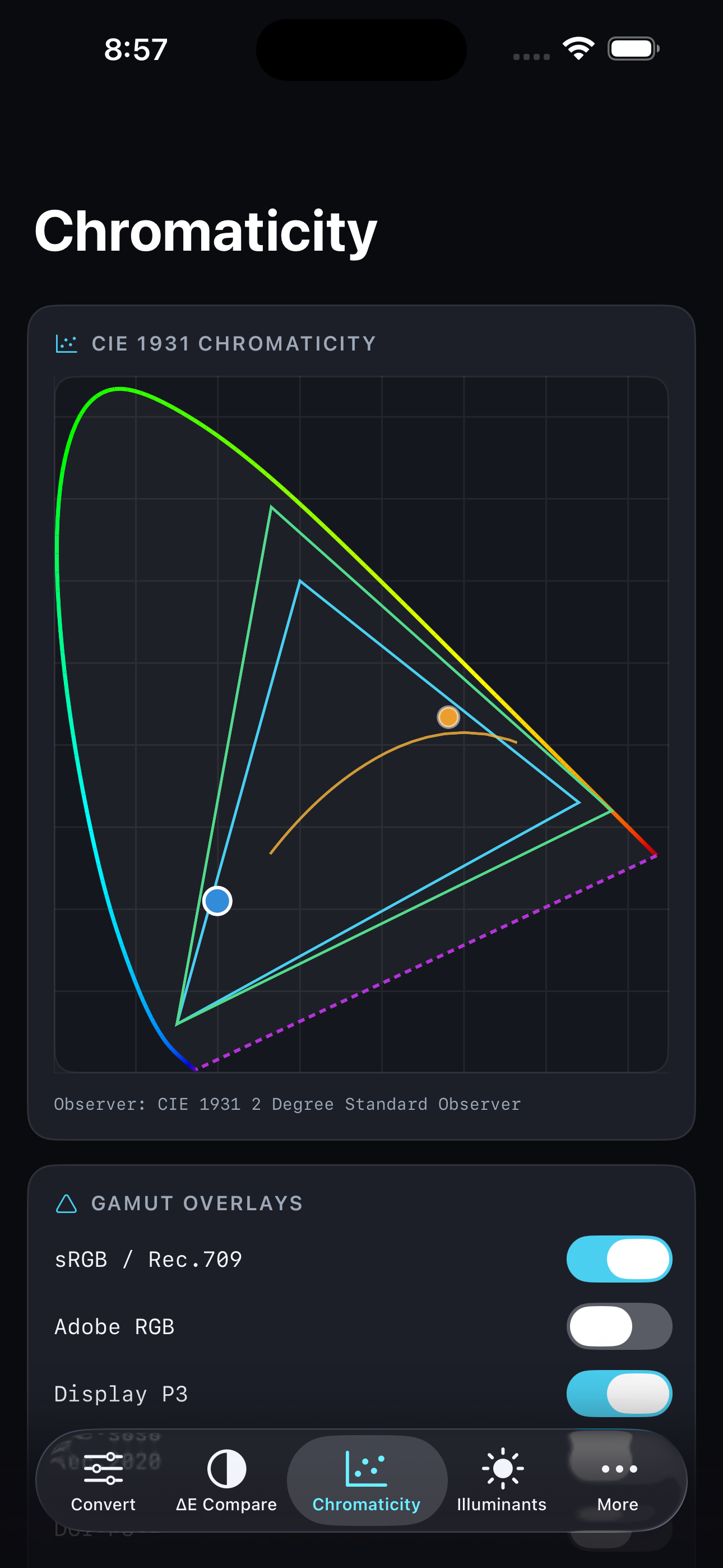Tap the 8:57 clock in status bar

pos(136,49)
